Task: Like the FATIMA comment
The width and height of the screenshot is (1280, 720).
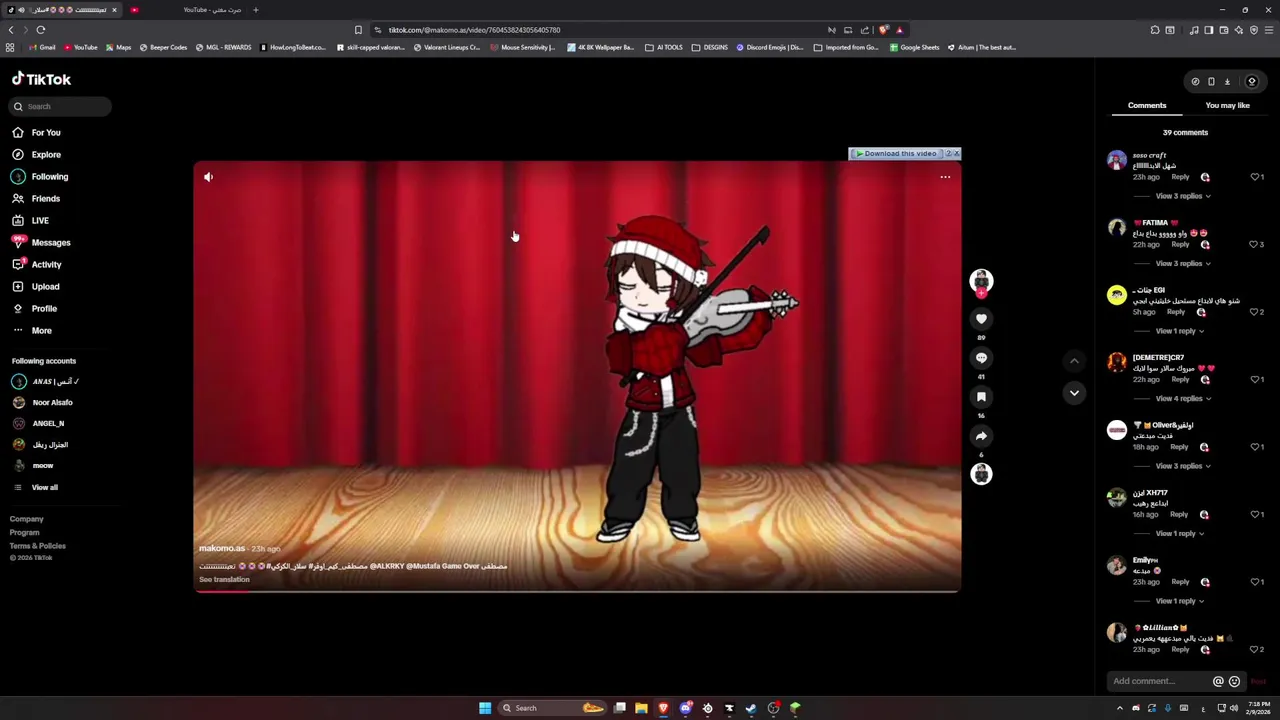Action: pos(1253,244)
